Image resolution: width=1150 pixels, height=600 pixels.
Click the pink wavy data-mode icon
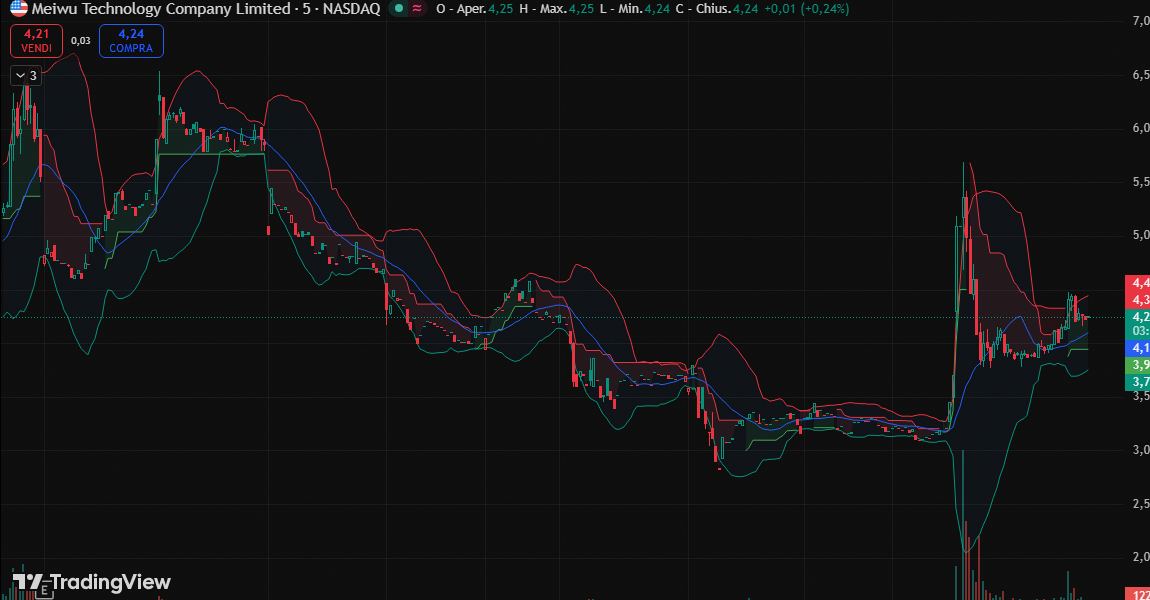(417, 9)
